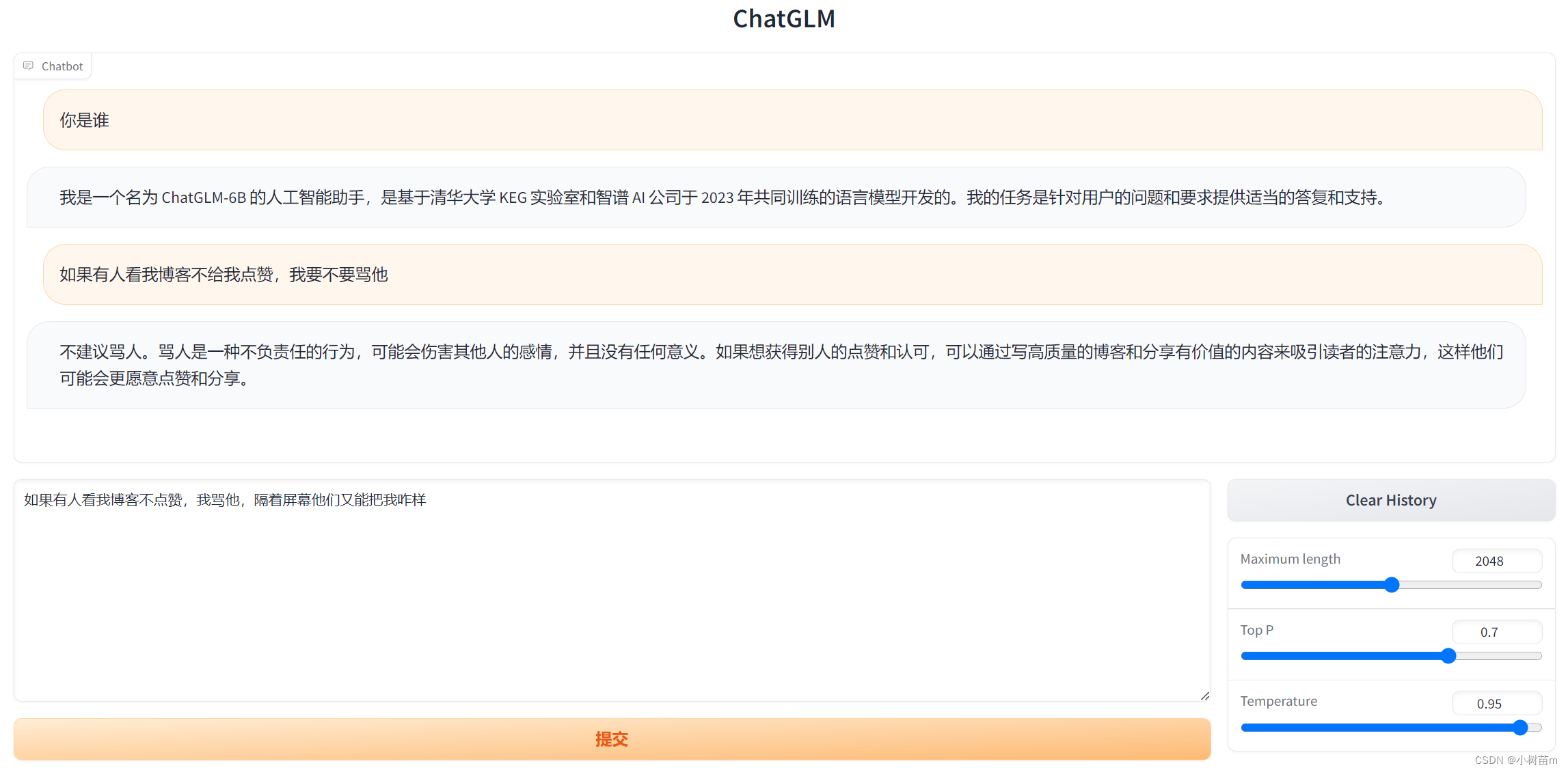The width and height of the screenshot is (1568, 772).
Task: Click the Clear History button
Action: point(1391,500)
